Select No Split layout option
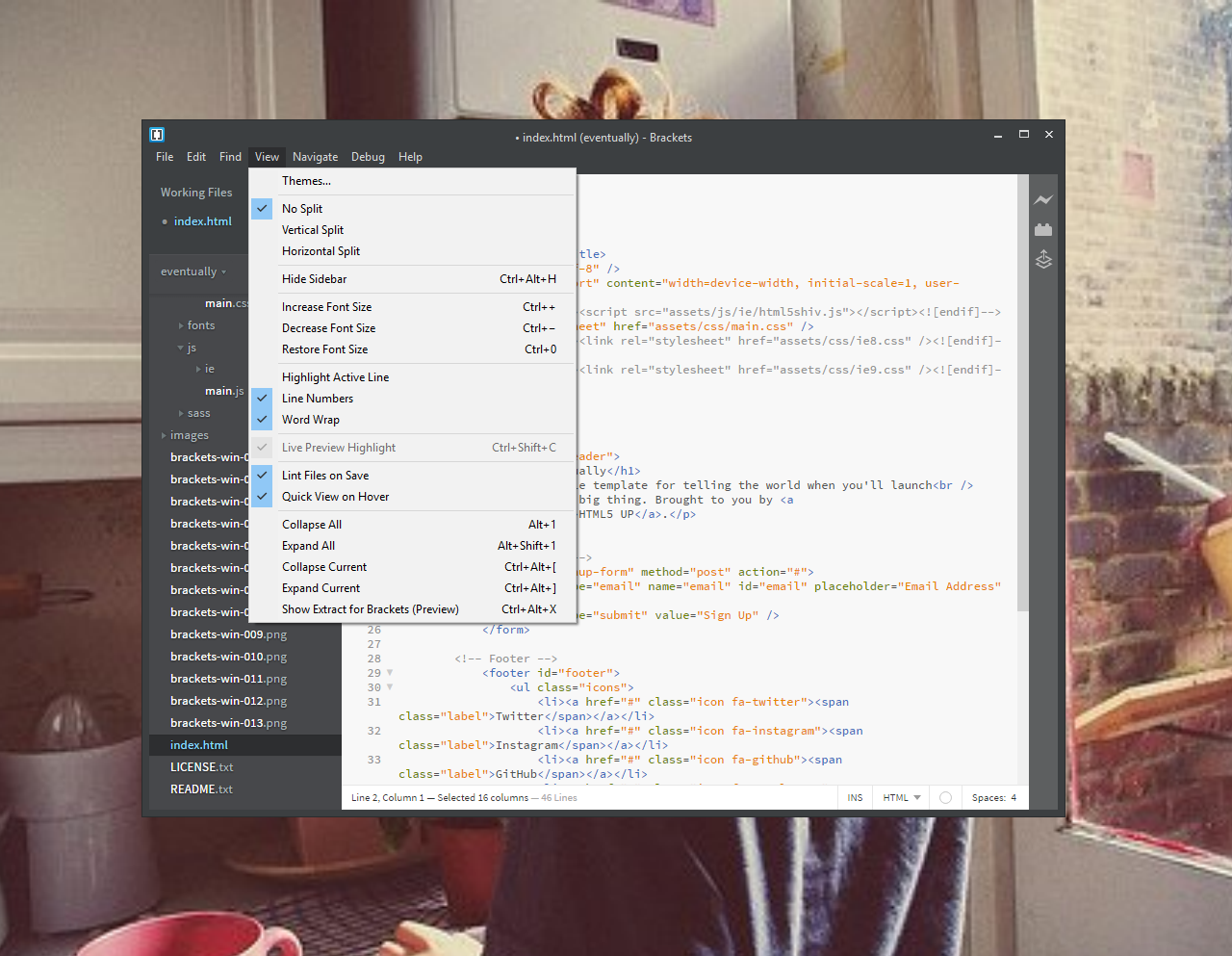The height and width of the screenshot is (956, 1232). pyautogui.click(x=412, y=209)
